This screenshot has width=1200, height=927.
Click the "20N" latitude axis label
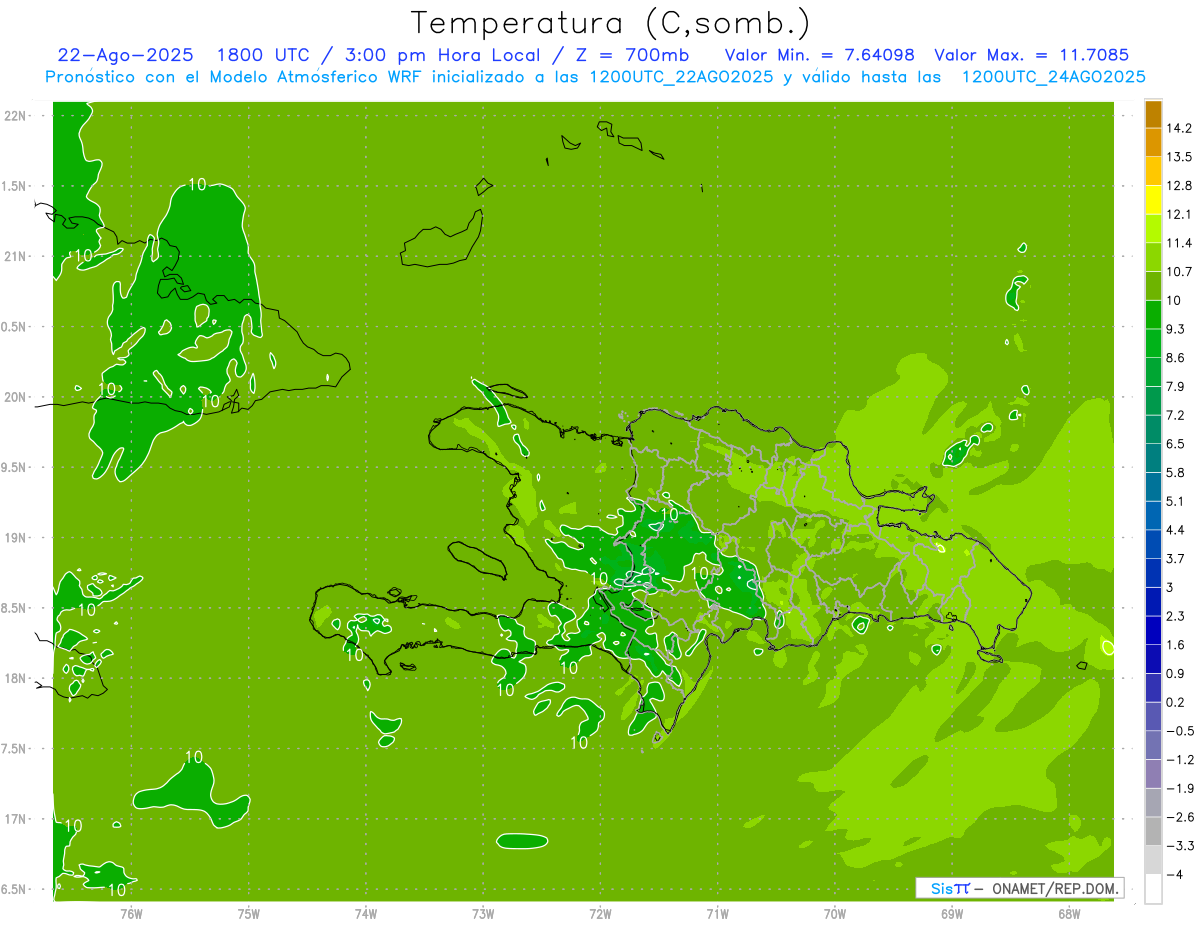15,398
